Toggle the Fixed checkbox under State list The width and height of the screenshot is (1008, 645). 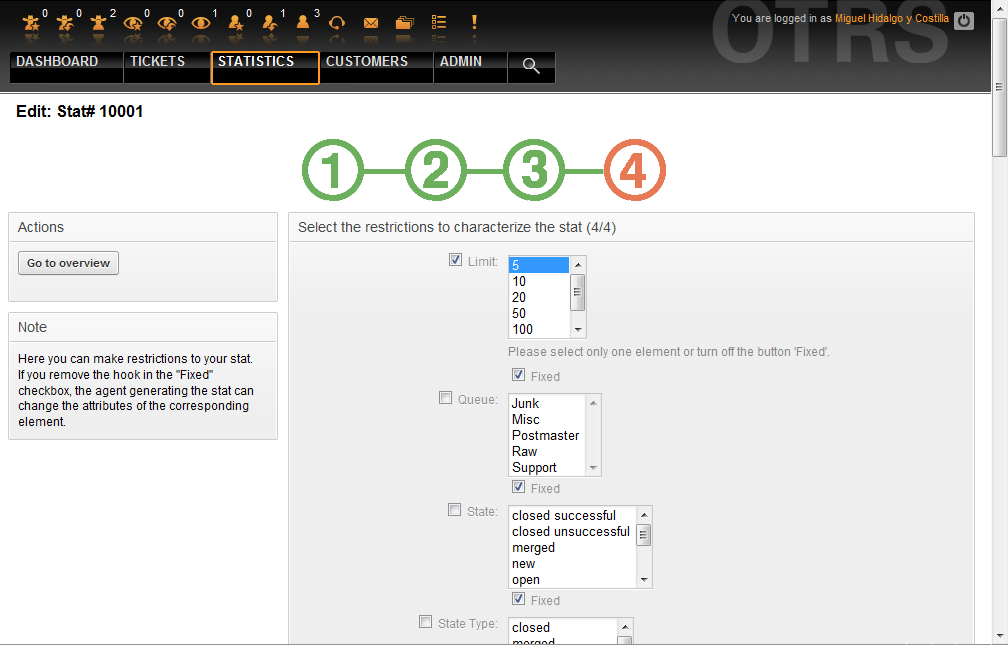tap(518, 600)
